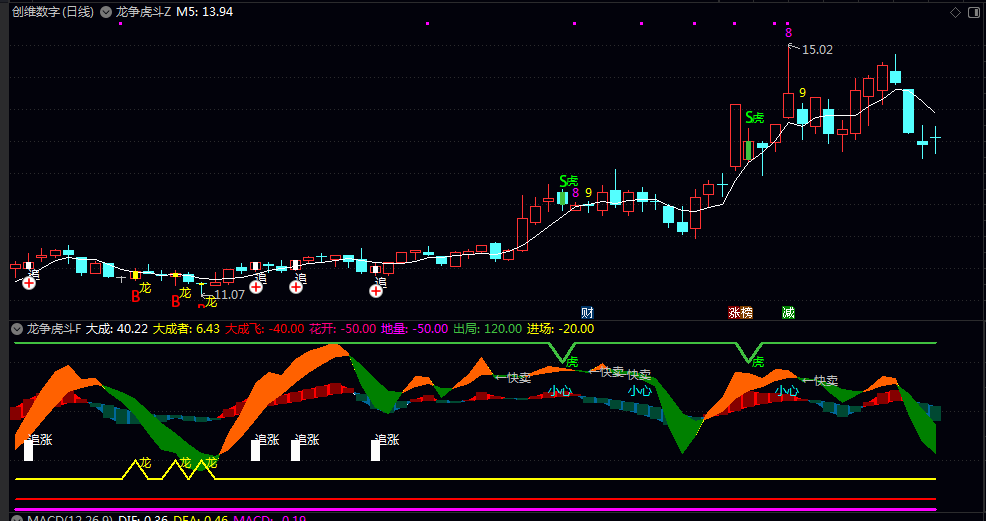Screen dimensions: 986x521
Task: Click the rightmost red plus circle marker
Action: pyautogui.click(x=376, y=290)
